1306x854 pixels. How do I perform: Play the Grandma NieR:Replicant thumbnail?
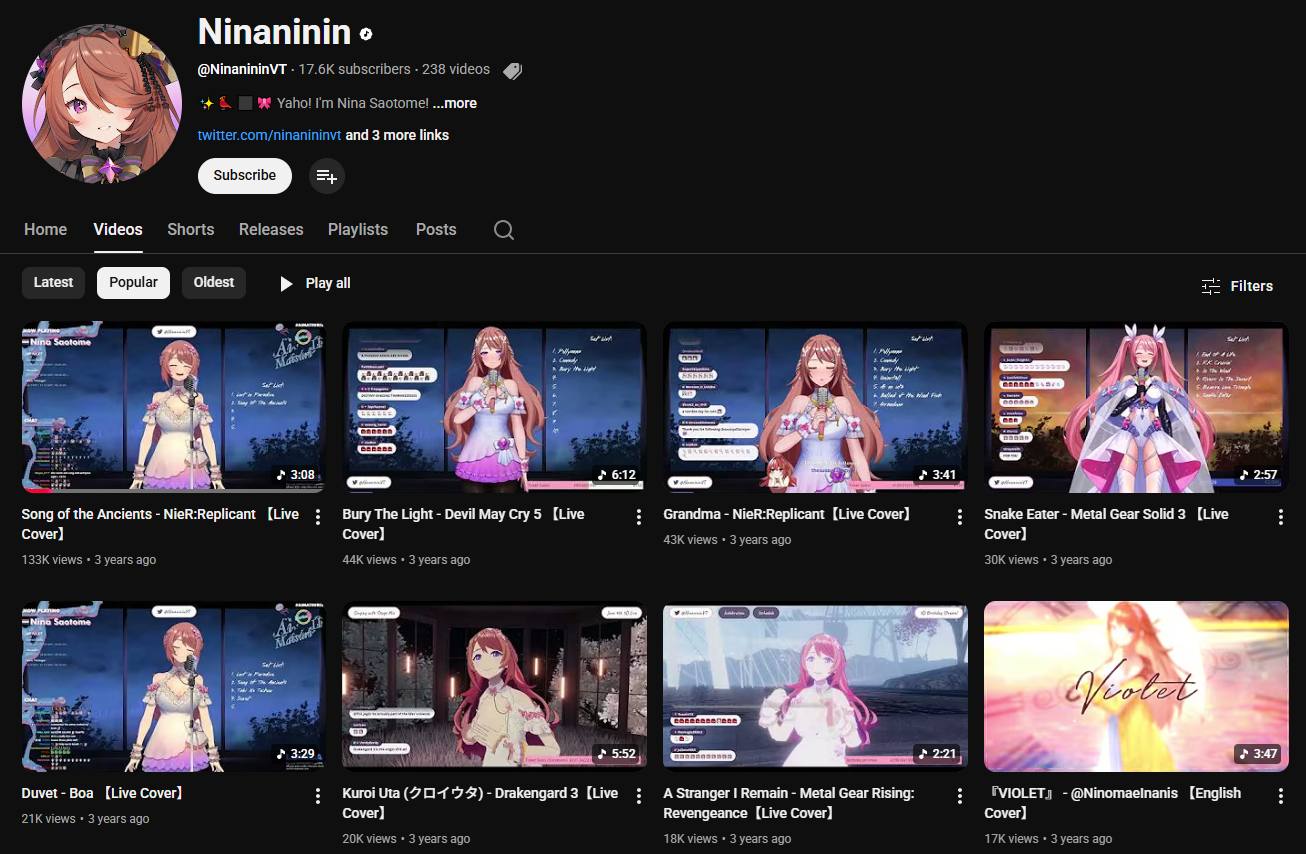[x=815, y=407]
